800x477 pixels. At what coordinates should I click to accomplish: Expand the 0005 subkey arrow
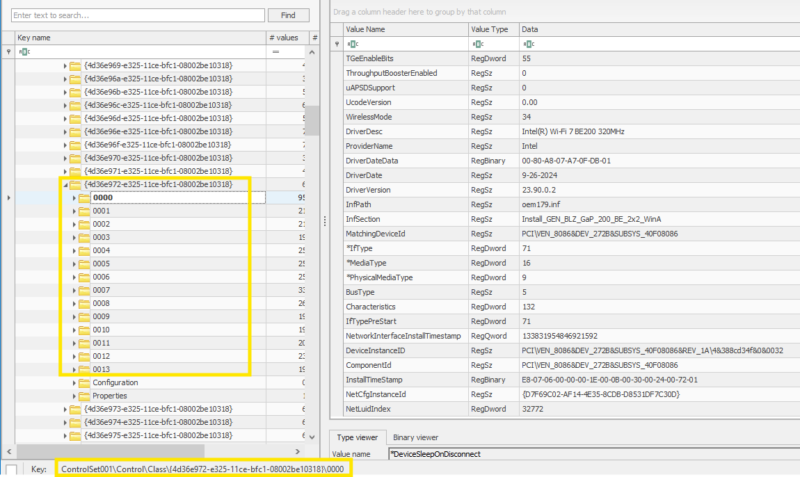click(74, 264)
